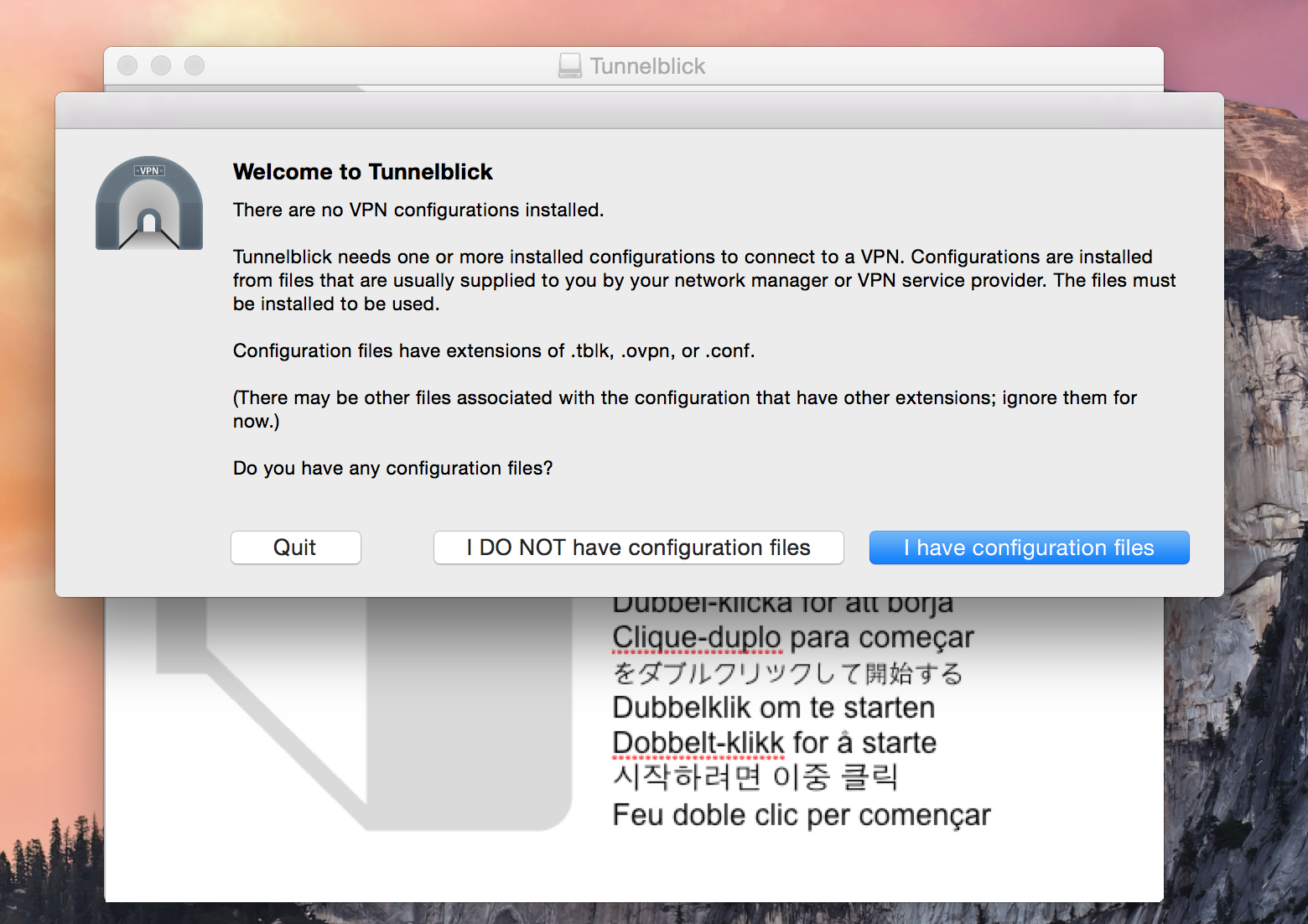Click the "no VPN configurations installed" message
Screen dimensions: 1308x924
418,210
